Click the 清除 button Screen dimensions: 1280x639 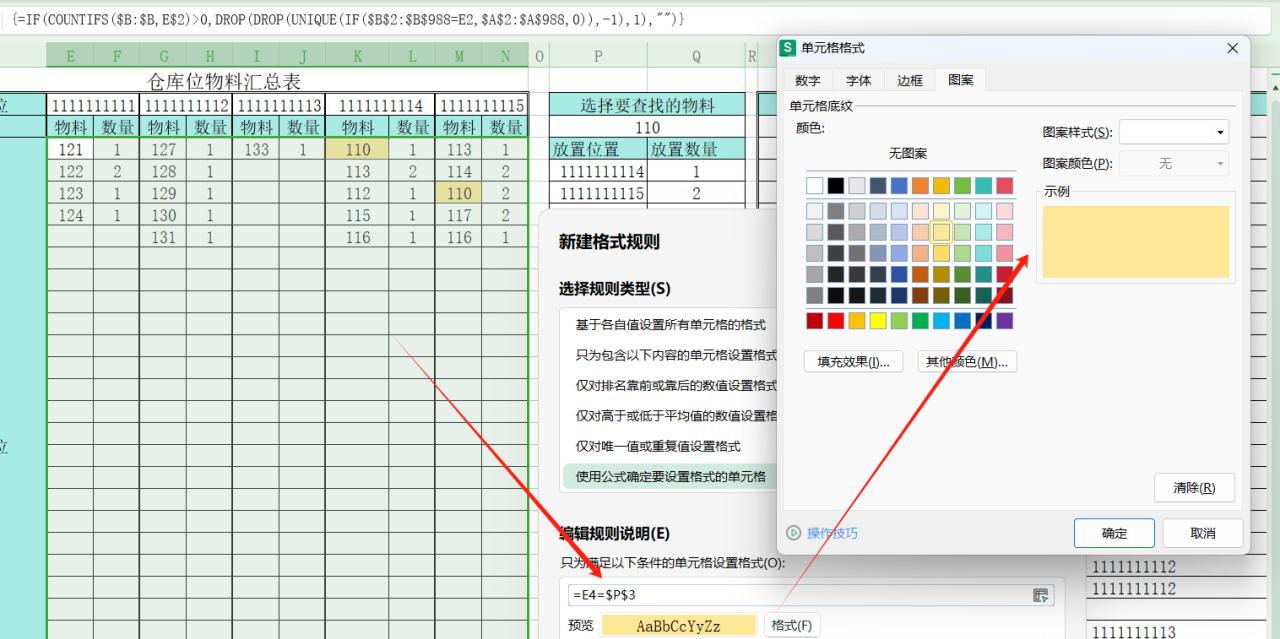[1194, 487]
